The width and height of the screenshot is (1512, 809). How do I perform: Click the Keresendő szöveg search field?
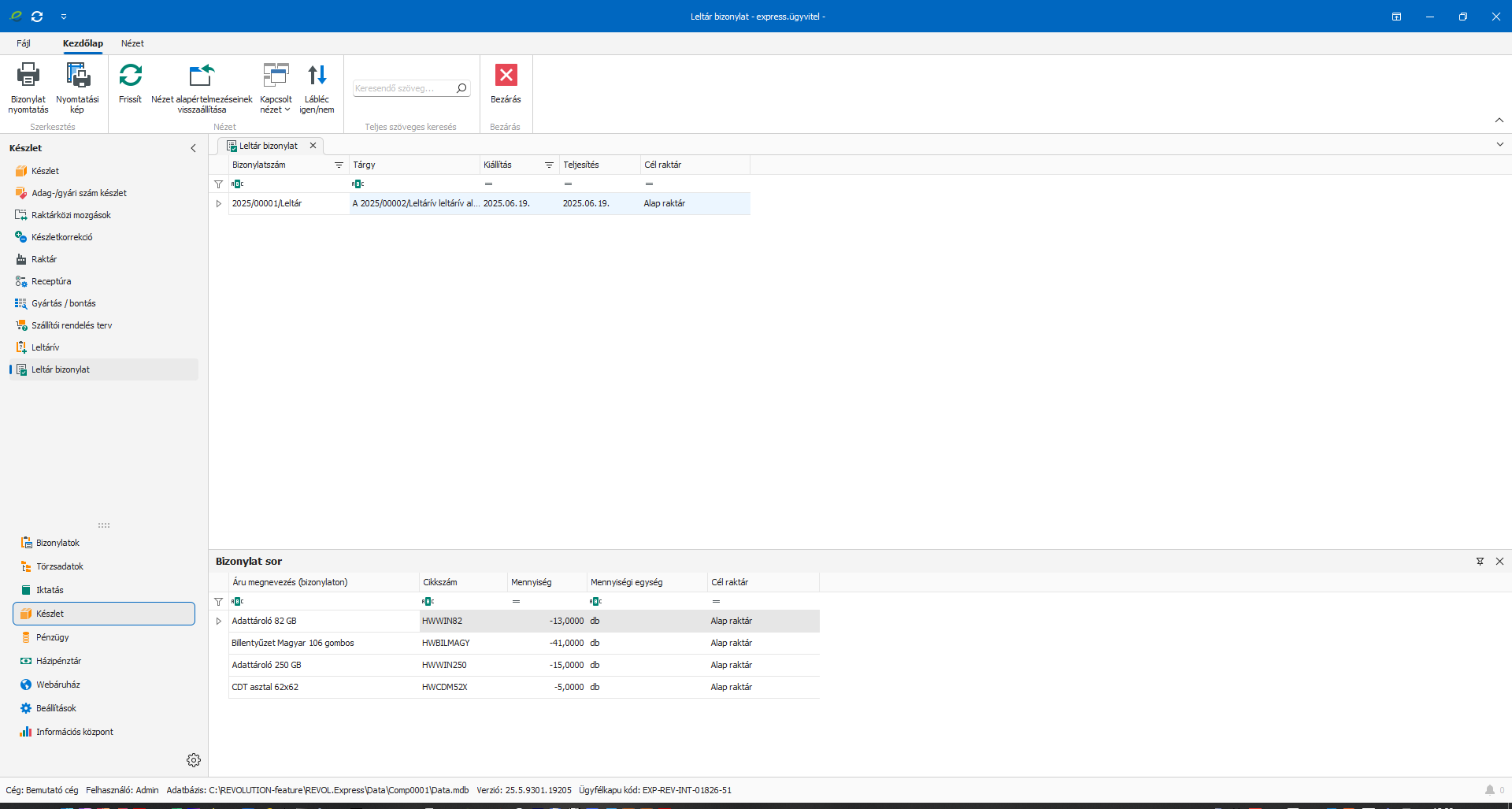tap(402, 88)
